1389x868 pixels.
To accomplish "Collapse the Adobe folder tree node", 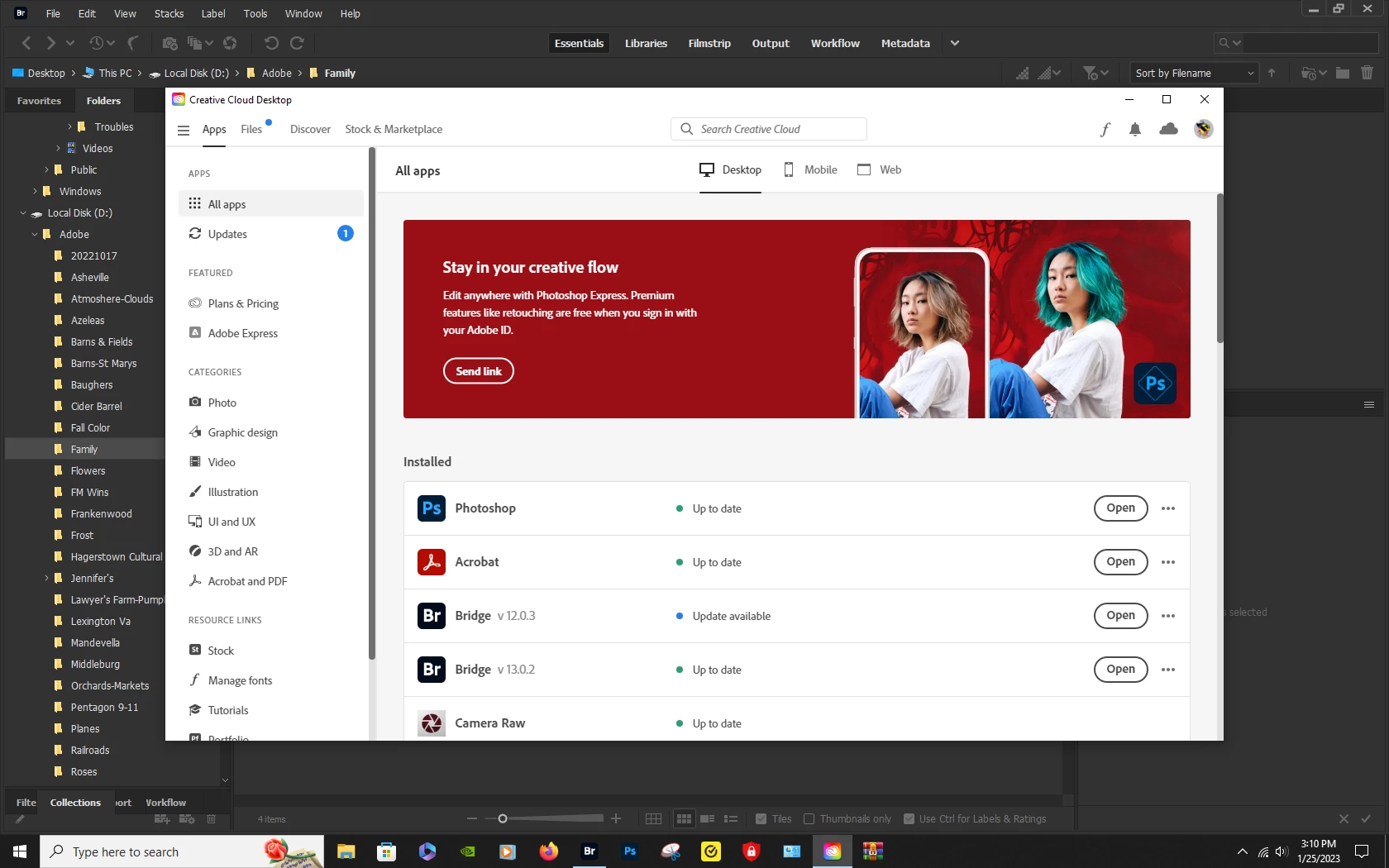I will 35,235.
